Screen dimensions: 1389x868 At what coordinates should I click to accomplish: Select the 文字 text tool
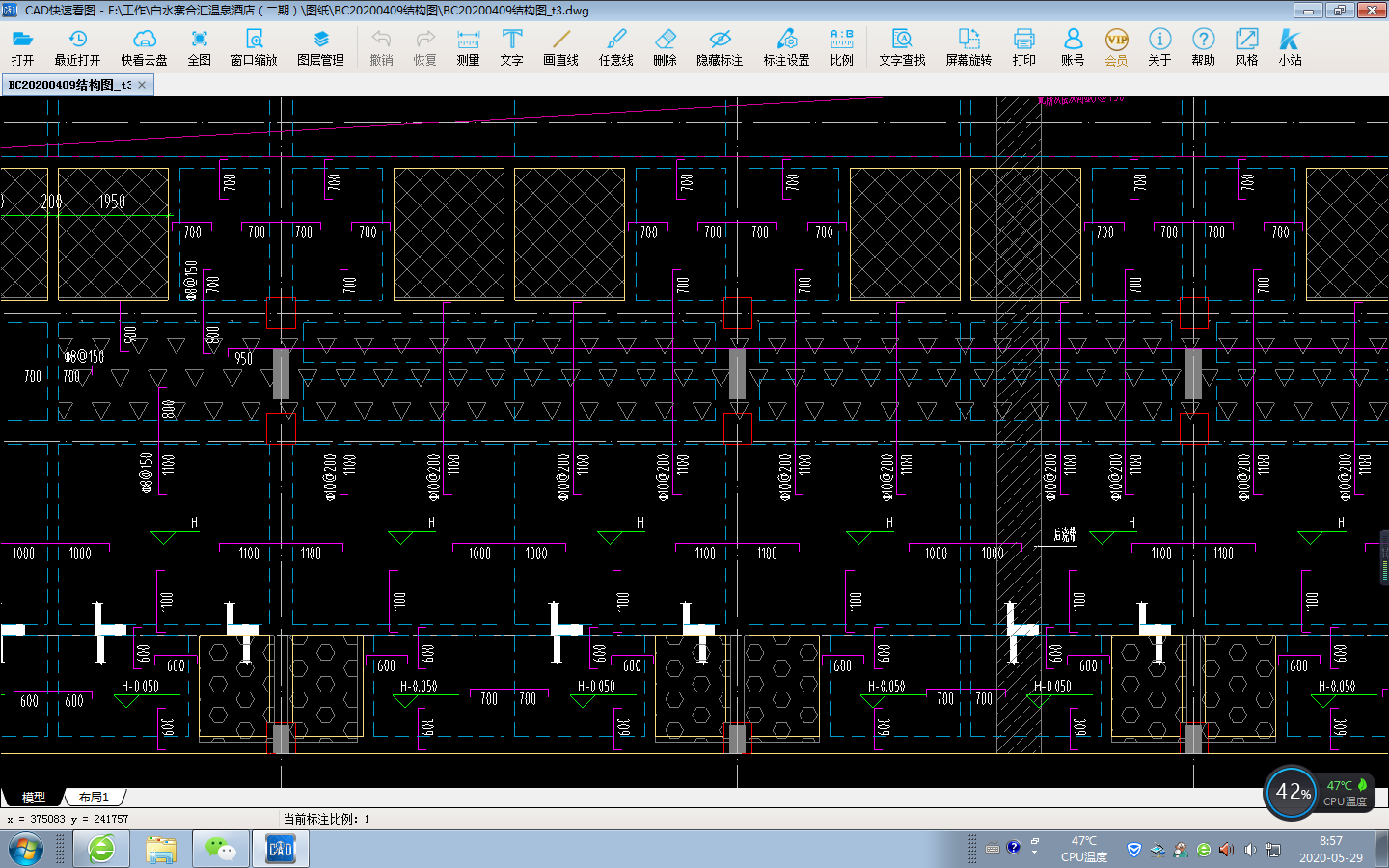tap(511, 46)
